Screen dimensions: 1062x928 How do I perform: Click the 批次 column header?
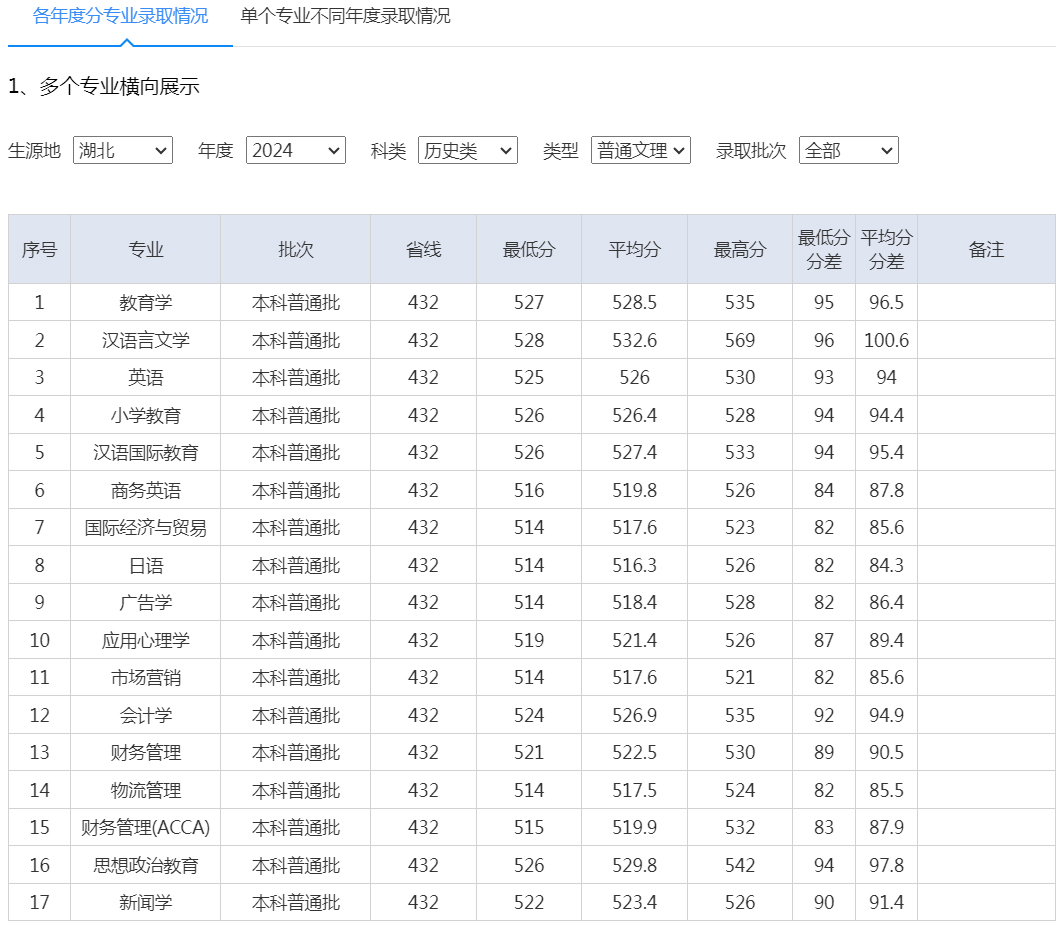point(295,249)
